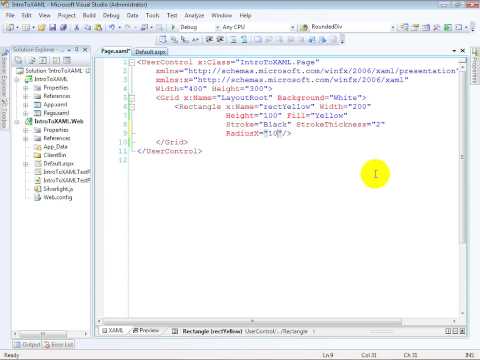480x360 pixels.
Task: Open the Debug configuration dropdown
Action: click(217, 27)
